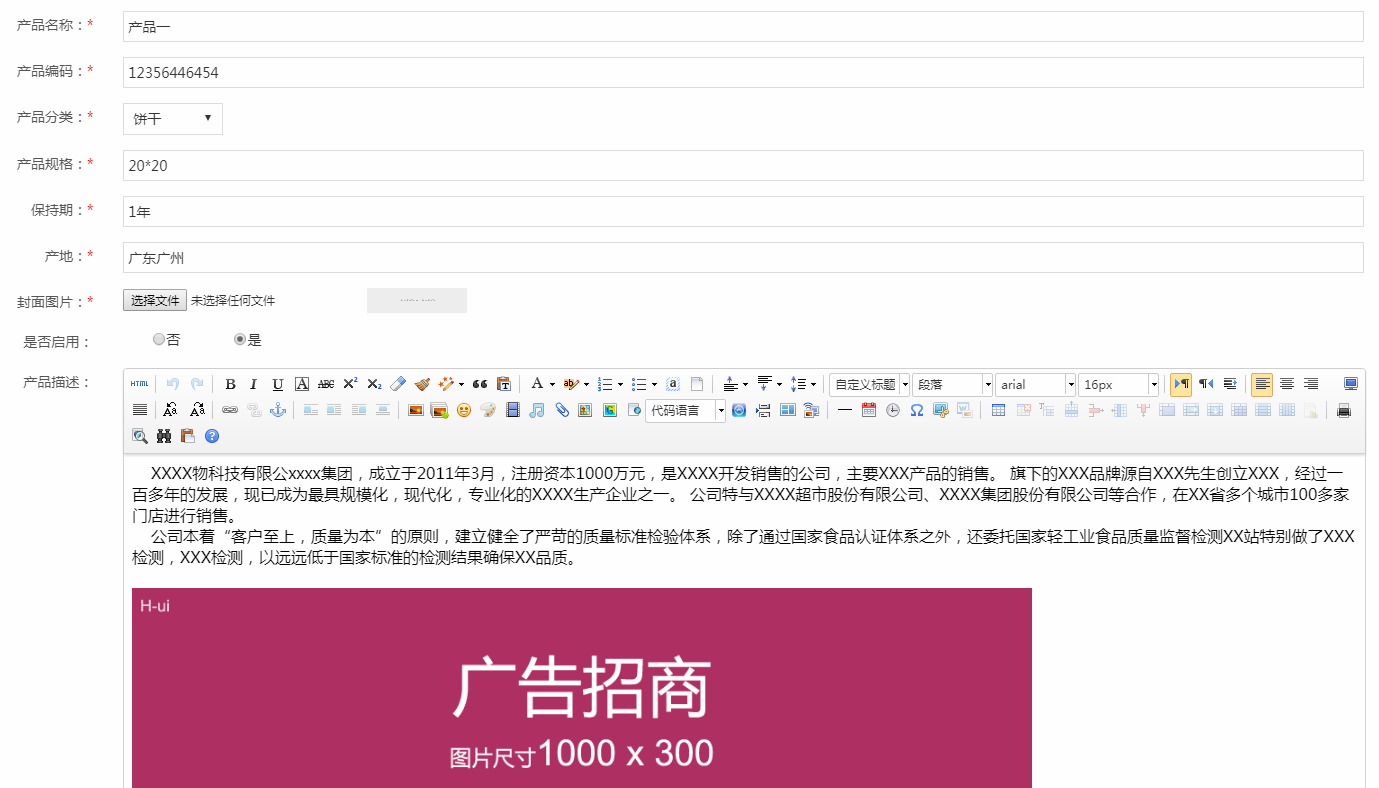1379x788 pixels.
Task: Expand ordered list style dropdown
Action: pos(621,384)
